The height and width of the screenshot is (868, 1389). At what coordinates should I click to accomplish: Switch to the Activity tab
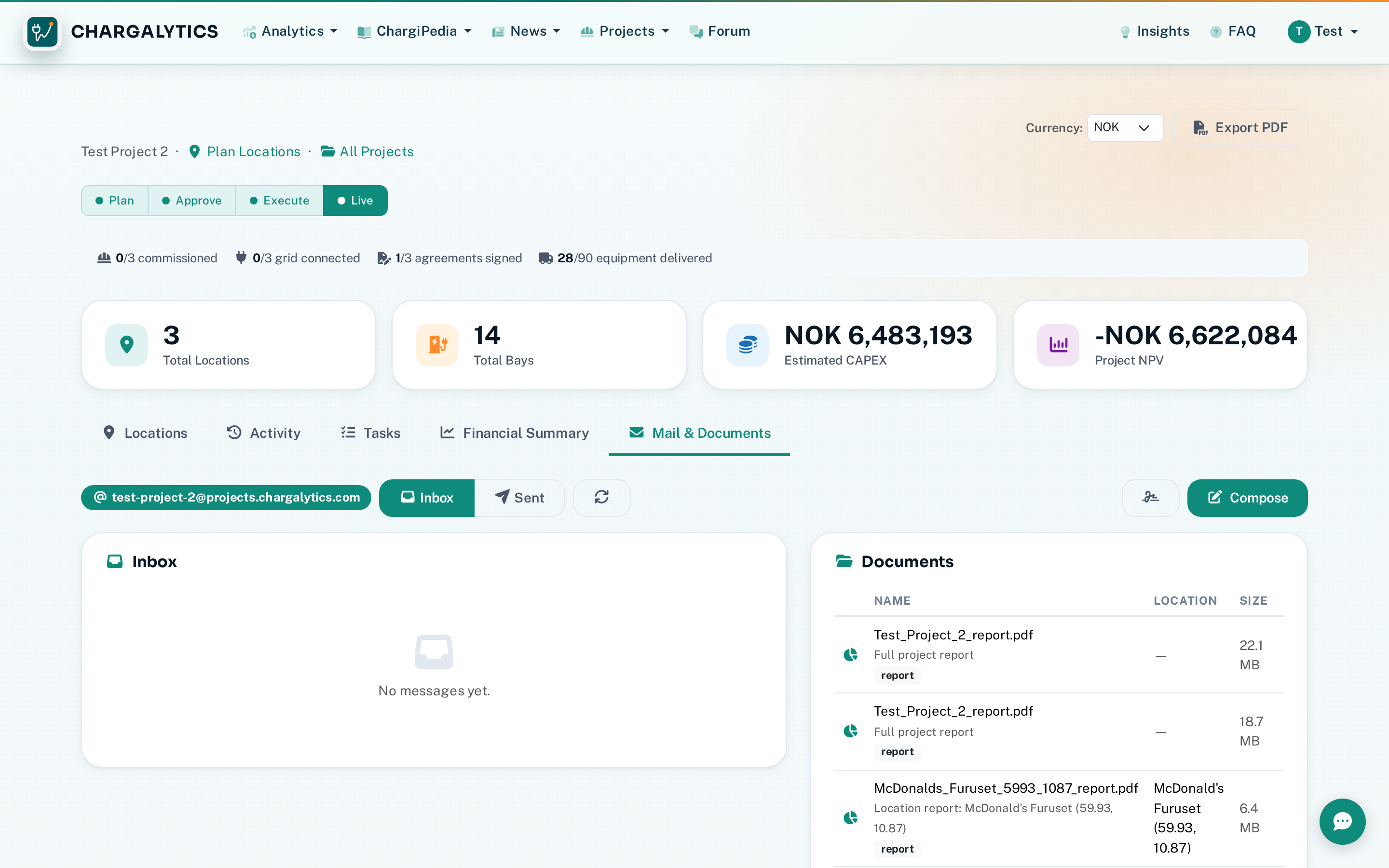point(263,433)
